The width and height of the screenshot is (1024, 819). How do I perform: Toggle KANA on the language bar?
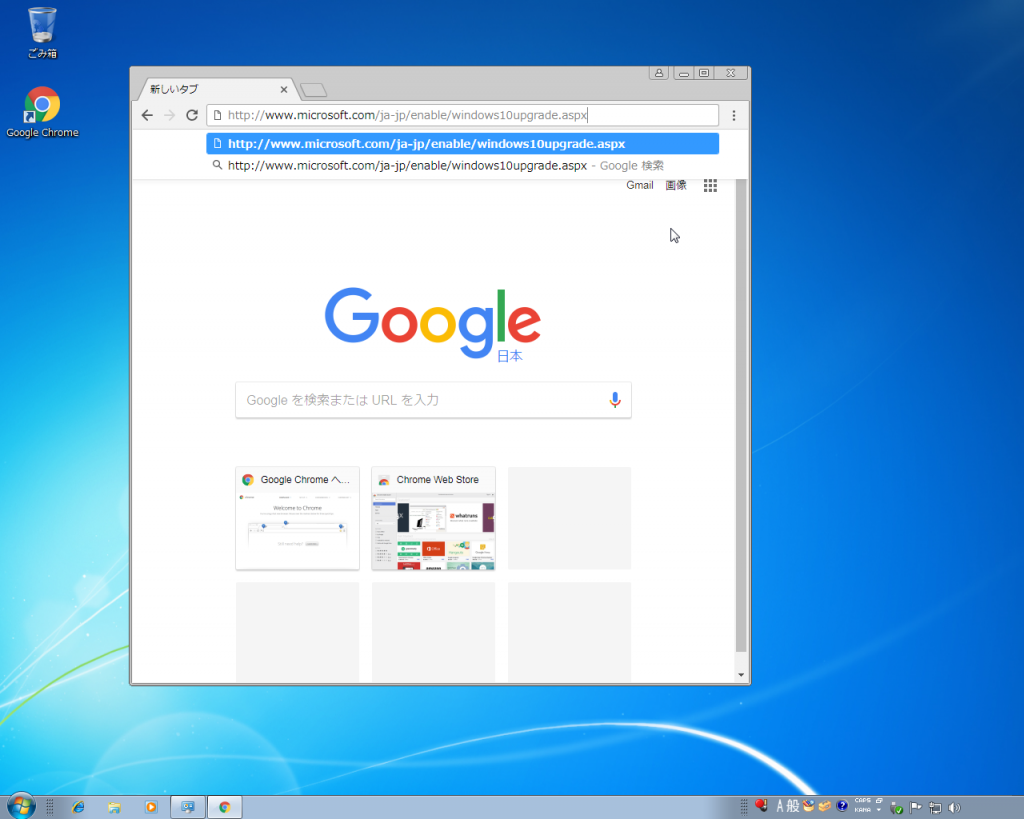click(860, 811)
